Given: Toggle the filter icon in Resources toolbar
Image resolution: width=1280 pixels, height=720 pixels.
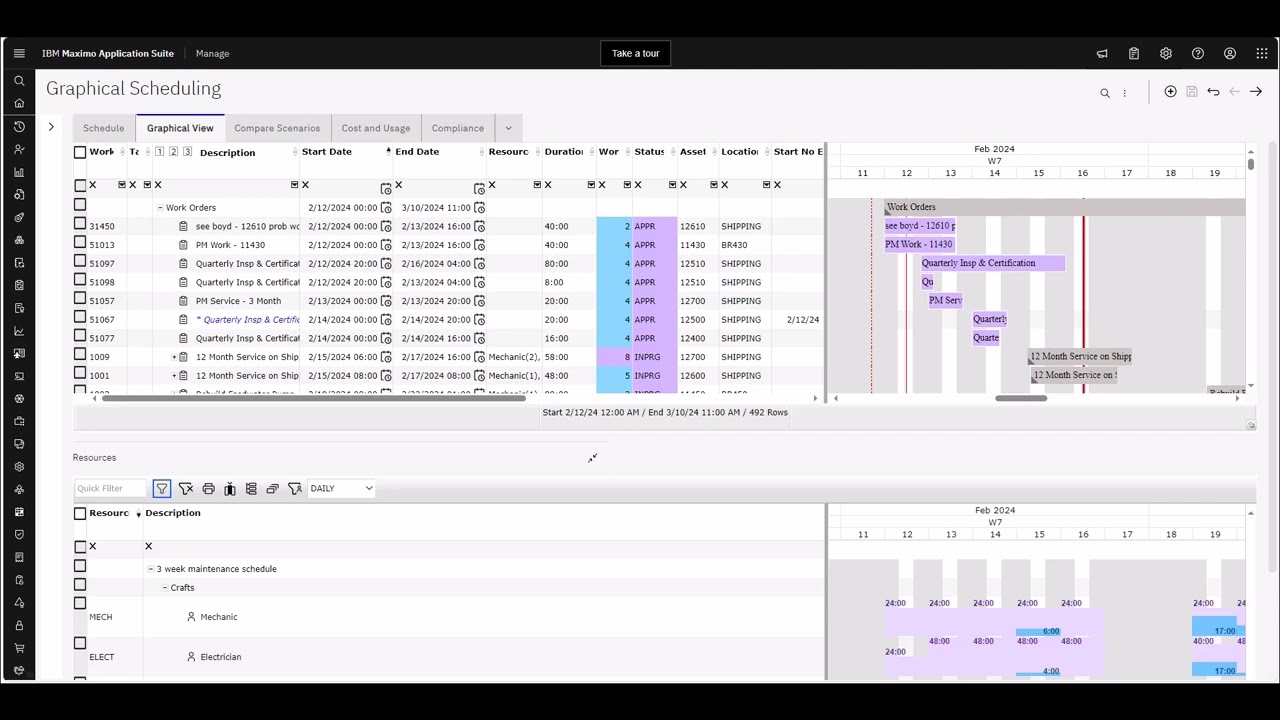Looking at the screenshot, I should (x=162, y=488).
